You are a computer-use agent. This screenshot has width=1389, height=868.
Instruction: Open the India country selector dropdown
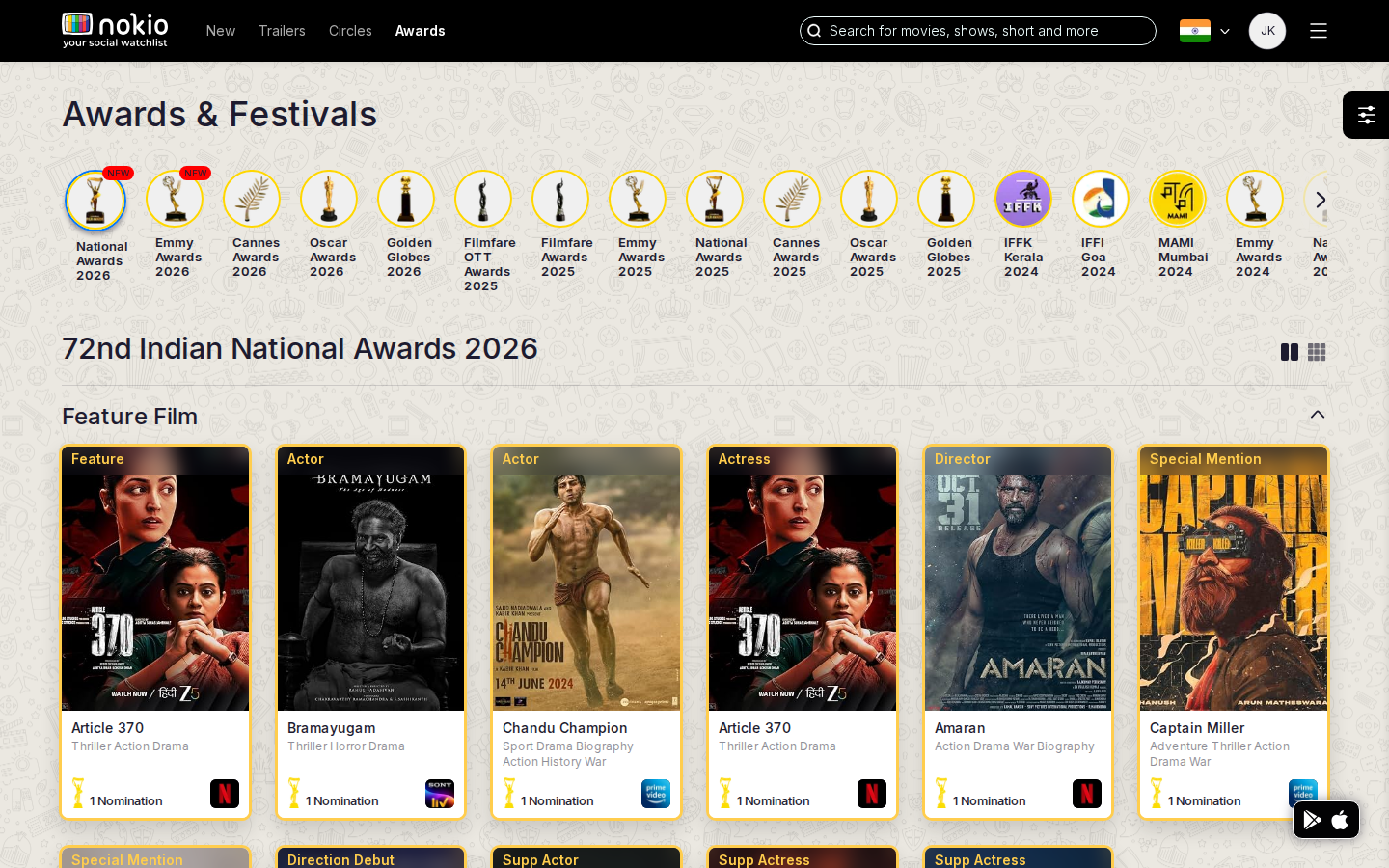(1205, 31)
